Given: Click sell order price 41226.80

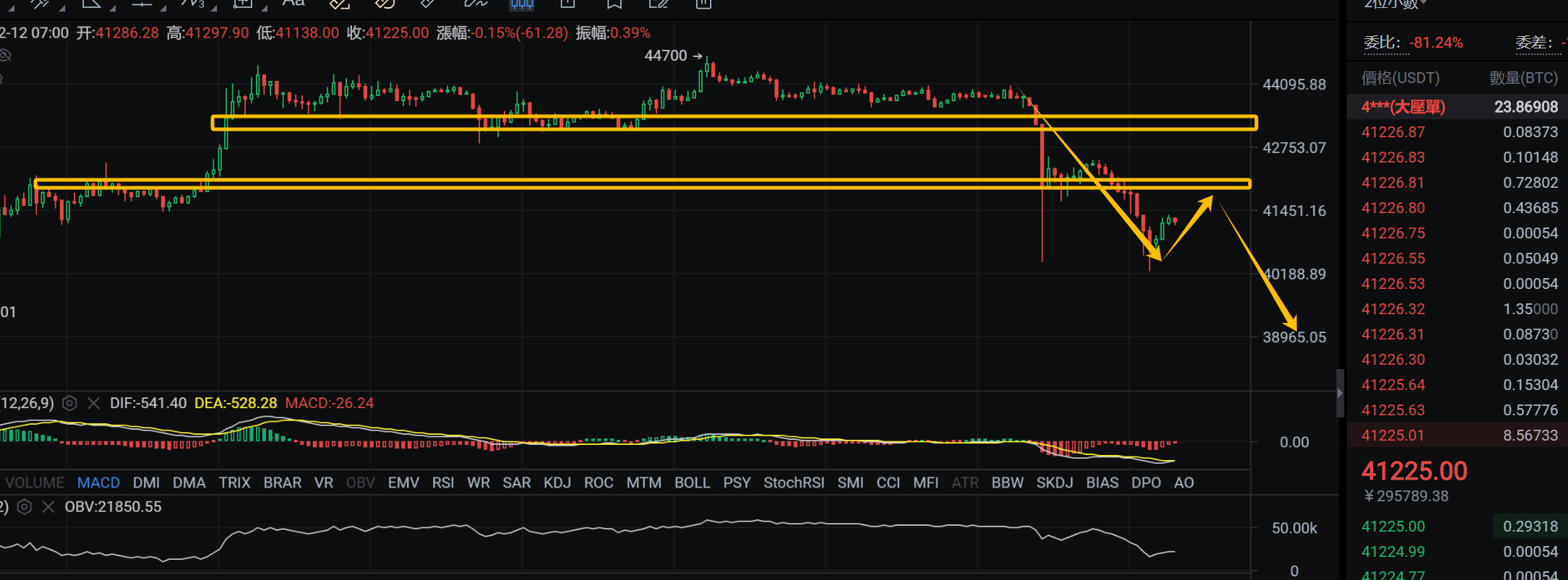Looking at the screenshot, I should (1393, 208).
